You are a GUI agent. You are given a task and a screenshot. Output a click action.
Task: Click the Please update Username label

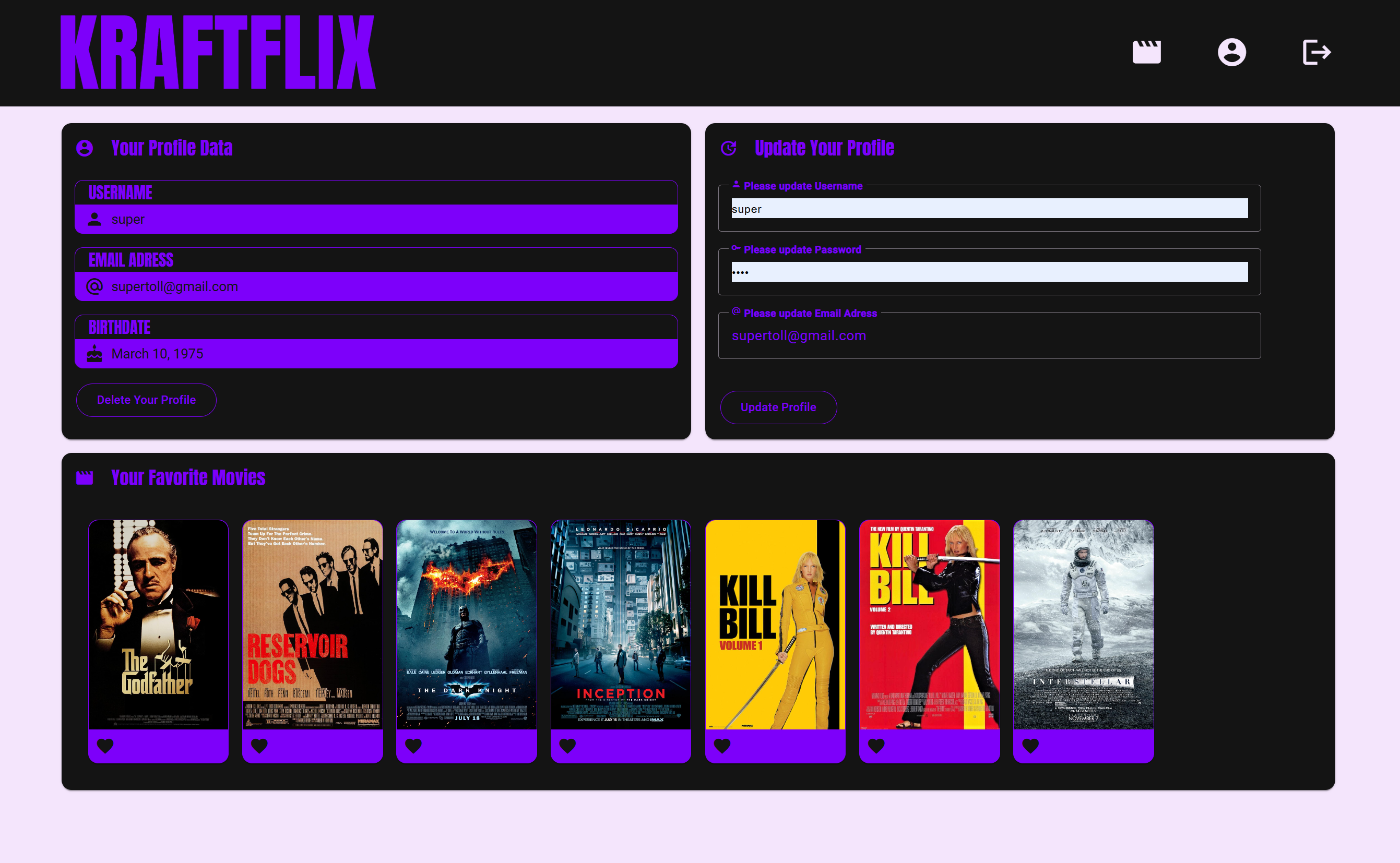pos(803,186)
